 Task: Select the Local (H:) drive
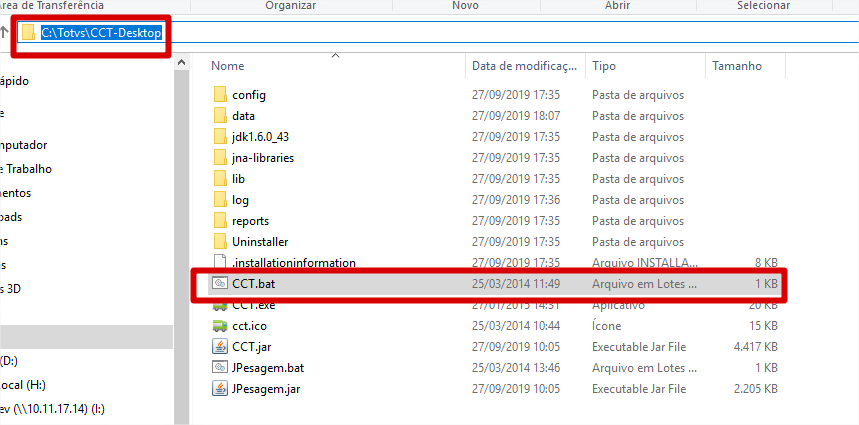point(22,385)
